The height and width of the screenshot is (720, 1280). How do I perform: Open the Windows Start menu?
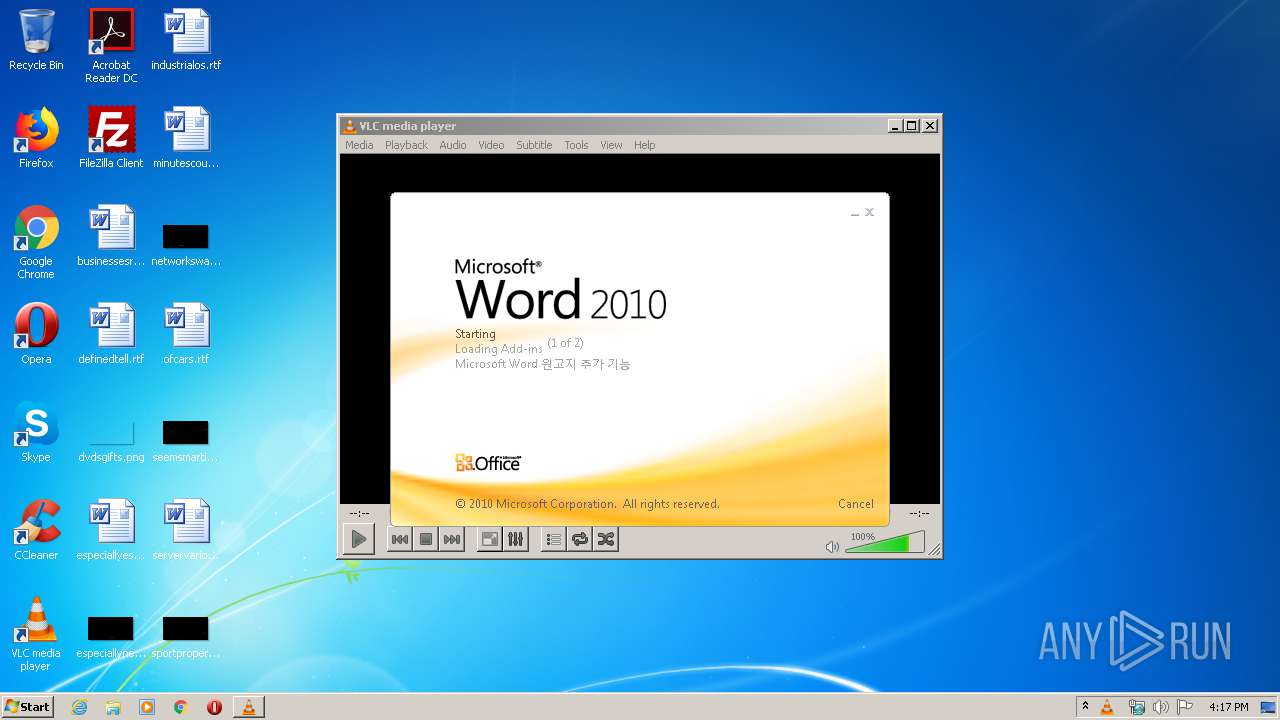pos(28,706)
